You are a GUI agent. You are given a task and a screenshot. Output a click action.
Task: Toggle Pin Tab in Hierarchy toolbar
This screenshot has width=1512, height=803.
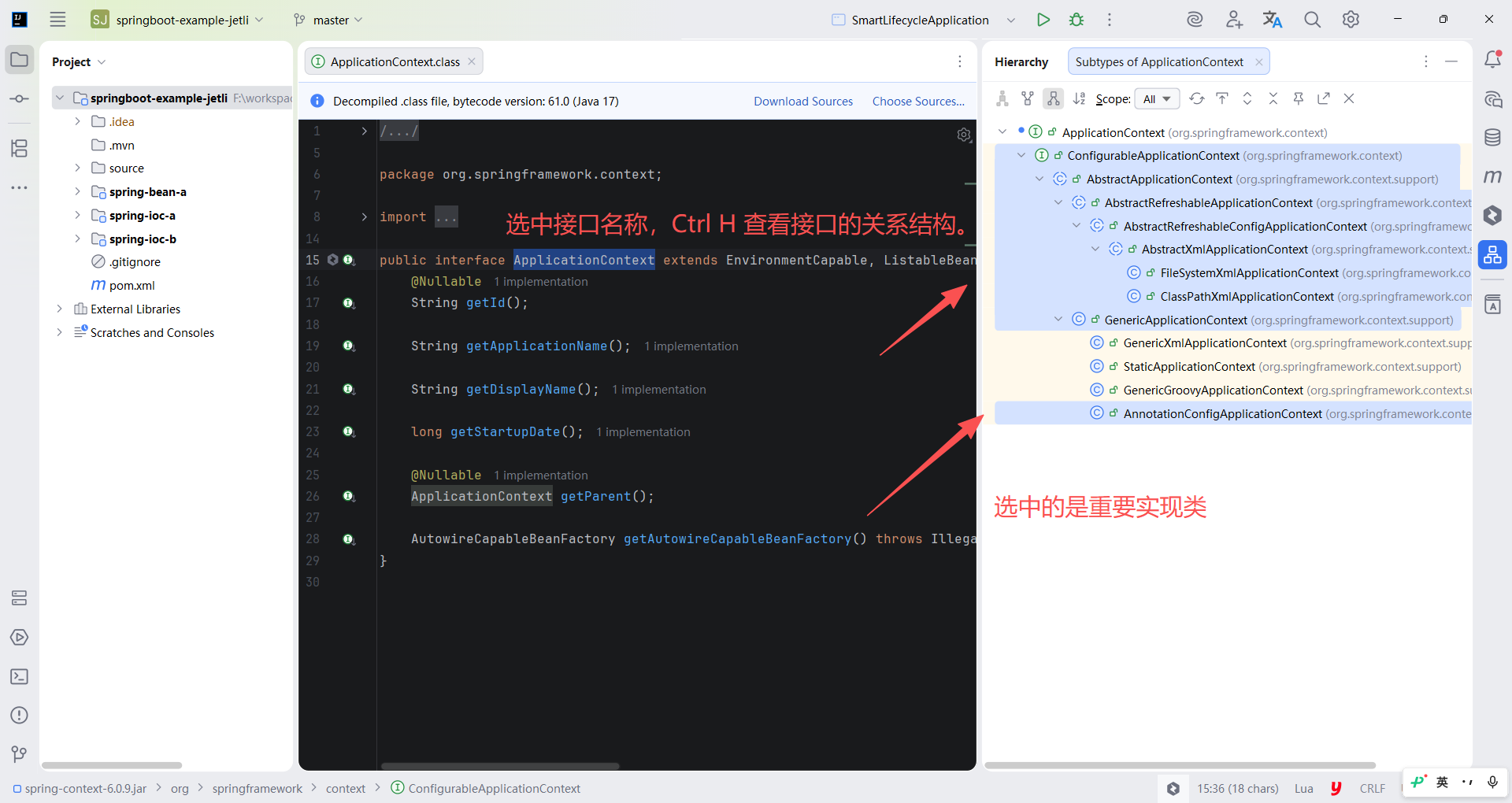click(x=1299, y=98)
